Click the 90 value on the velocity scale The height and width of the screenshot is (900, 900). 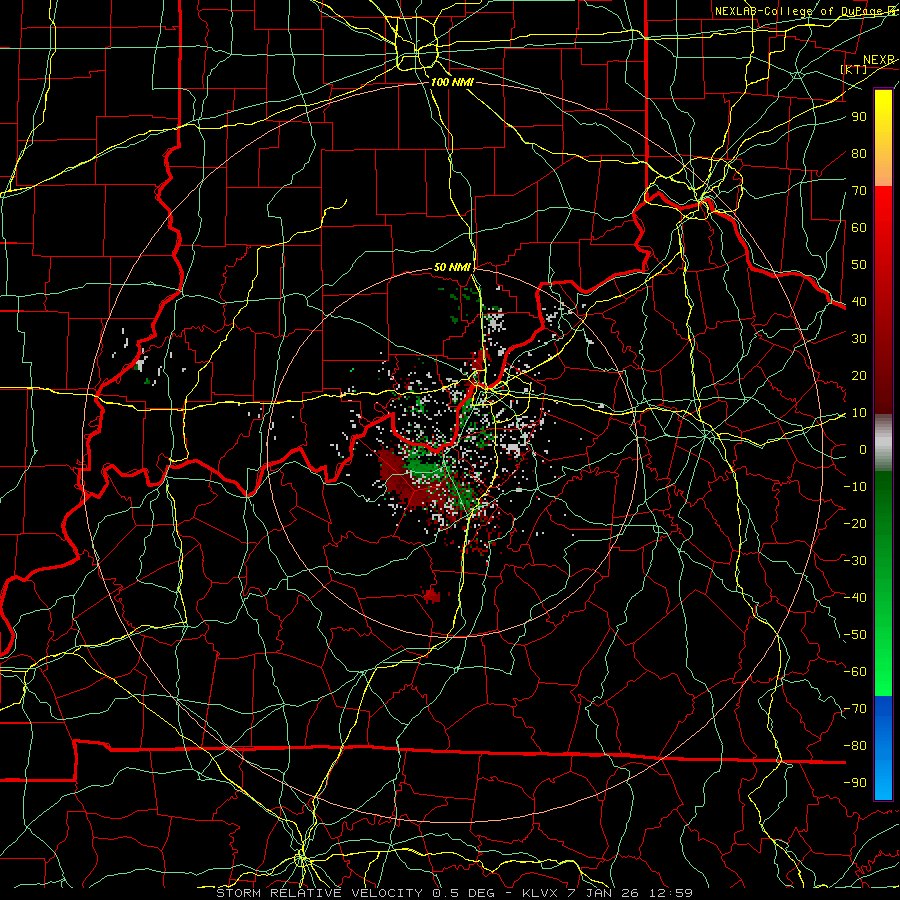coord(859,117)
